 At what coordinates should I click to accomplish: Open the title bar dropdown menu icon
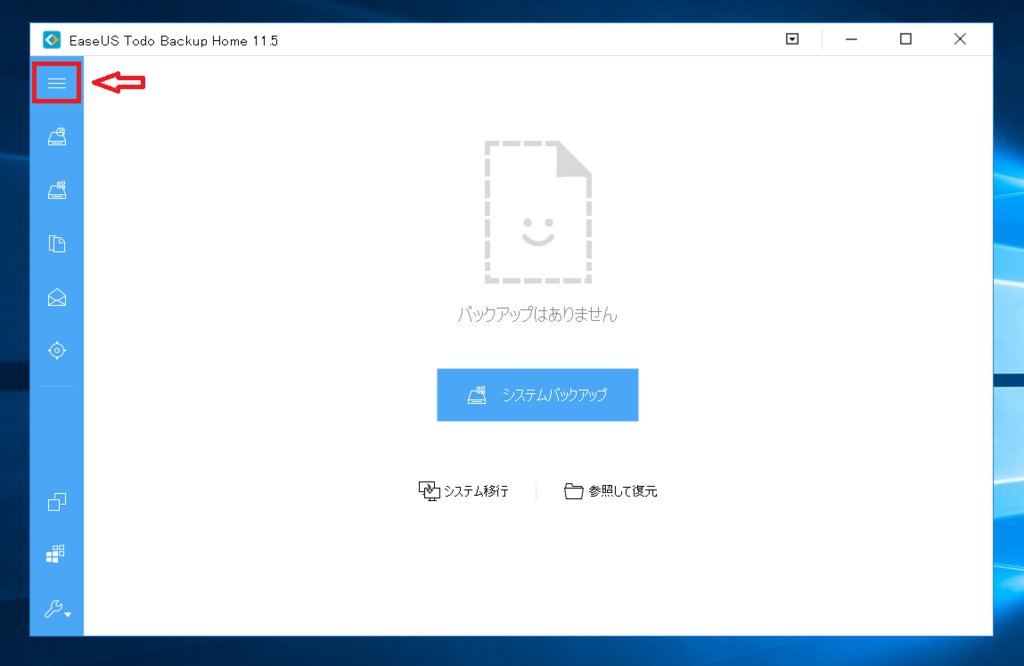tap(792, 39)
